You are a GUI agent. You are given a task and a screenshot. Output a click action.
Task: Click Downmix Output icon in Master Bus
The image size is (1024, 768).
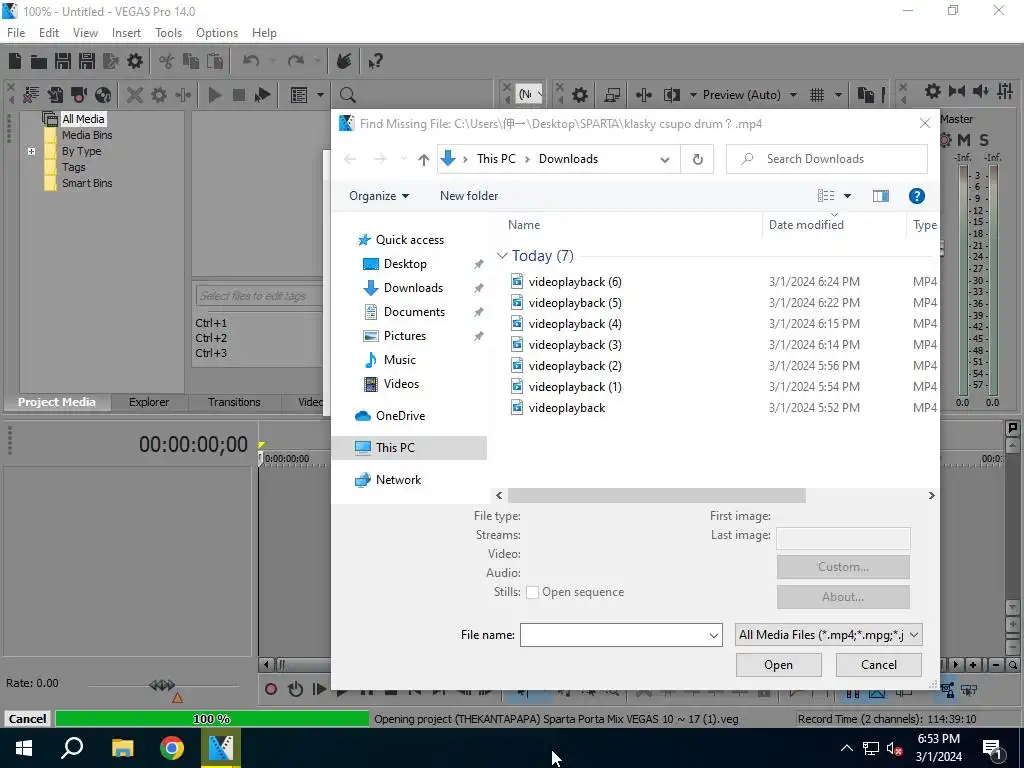(x=957, y=91)
